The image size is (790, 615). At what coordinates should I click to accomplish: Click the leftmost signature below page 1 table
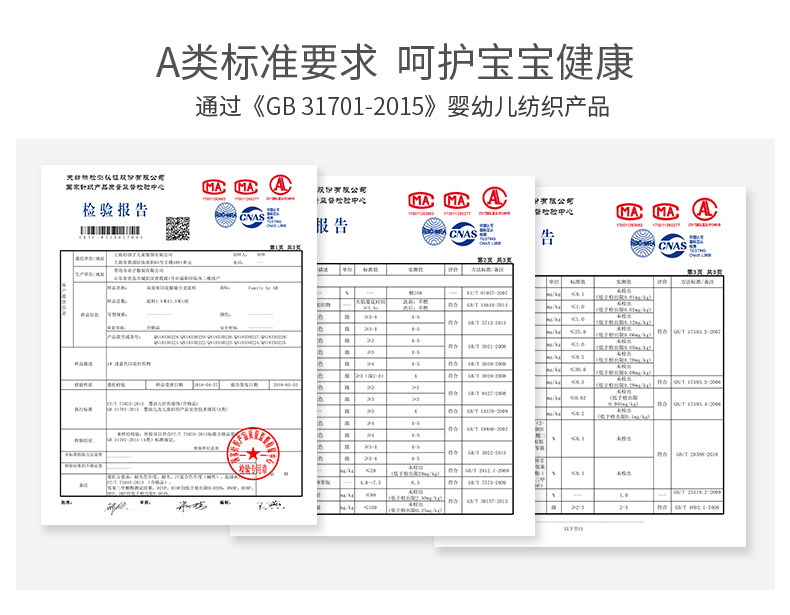117,505
